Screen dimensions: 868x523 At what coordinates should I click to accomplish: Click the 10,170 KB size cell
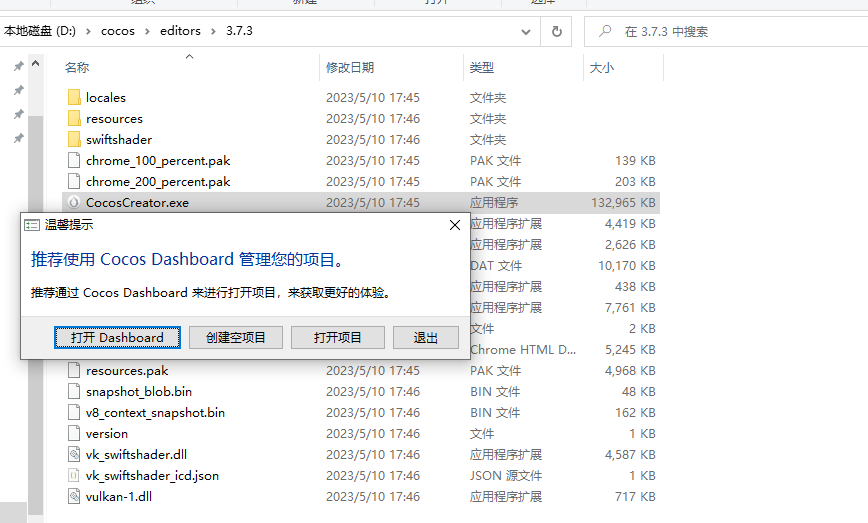pos(627,266)
